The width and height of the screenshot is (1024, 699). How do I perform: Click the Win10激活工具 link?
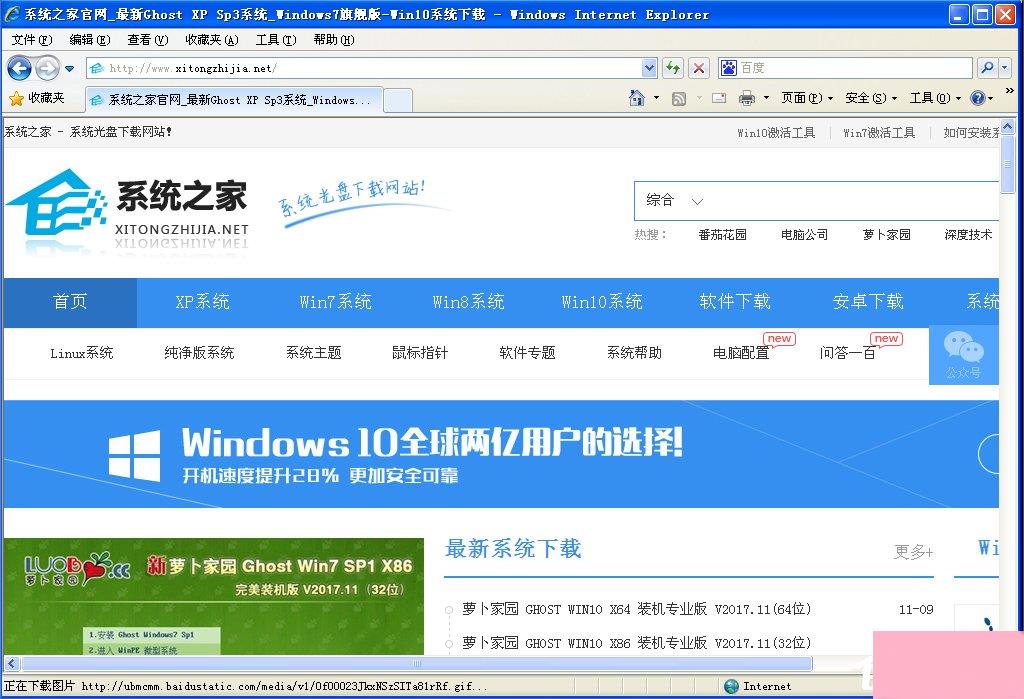point(776,133)
